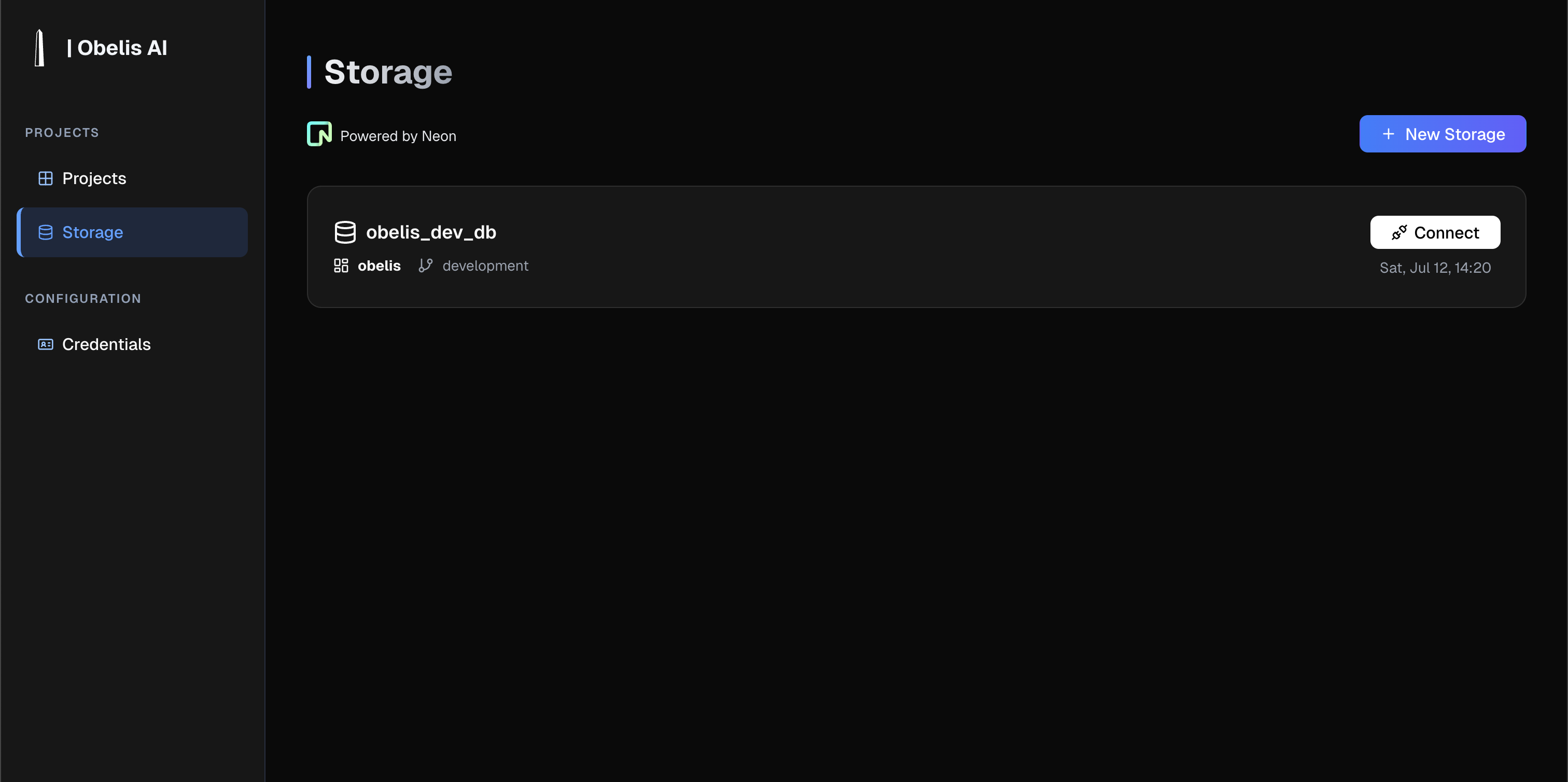Open the Credentials sidebar item
The height and width of the screenshot is (782, 1568).
pos(132,344)
